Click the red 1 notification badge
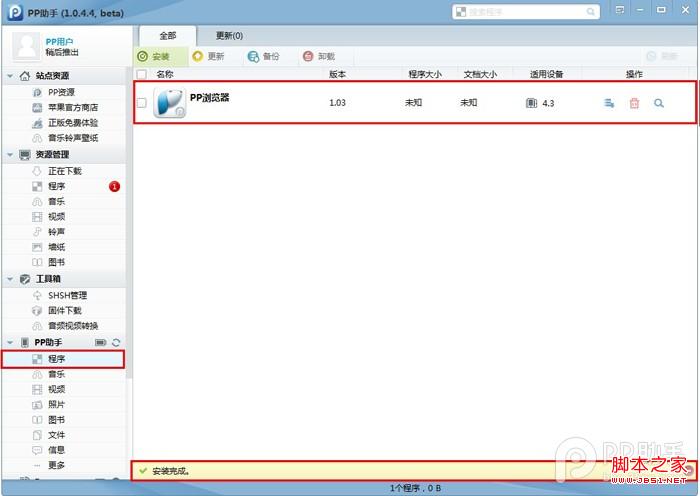700x496 pixels. (114, 187)
